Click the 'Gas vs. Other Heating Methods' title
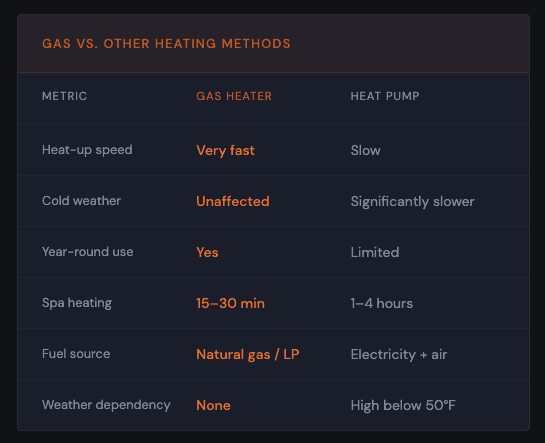Image resolution: width=545 pixels, height=443 pixels. coord(166,44)
